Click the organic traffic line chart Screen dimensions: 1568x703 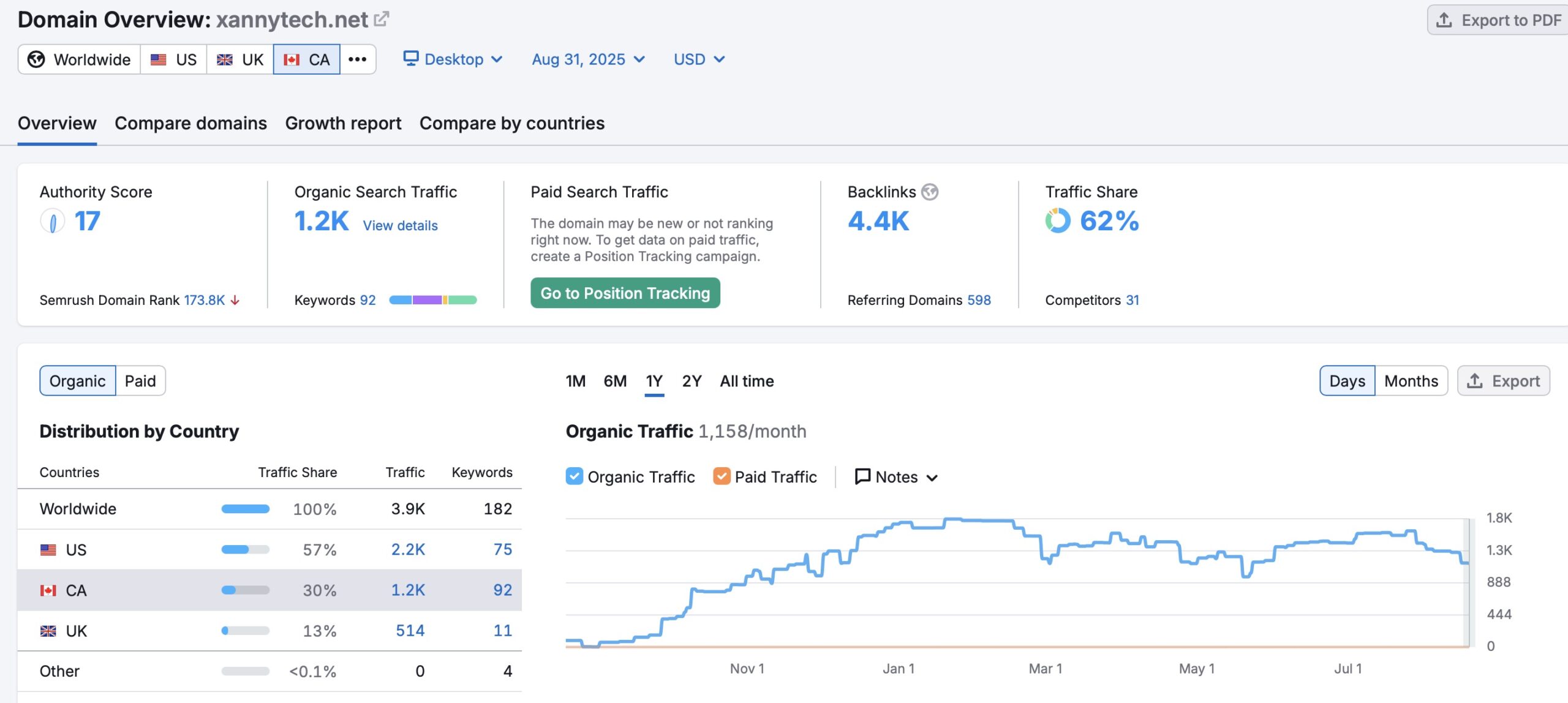pos(1017,582)
